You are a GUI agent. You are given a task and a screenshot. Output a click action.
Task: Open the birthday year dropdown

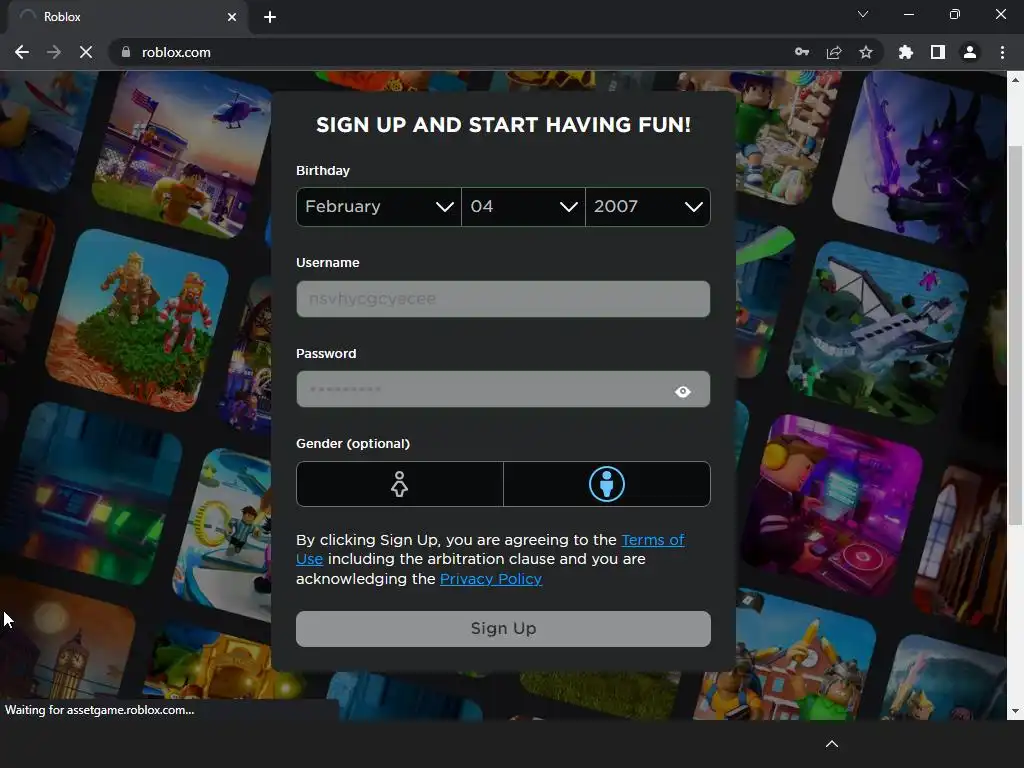point(648,207)
